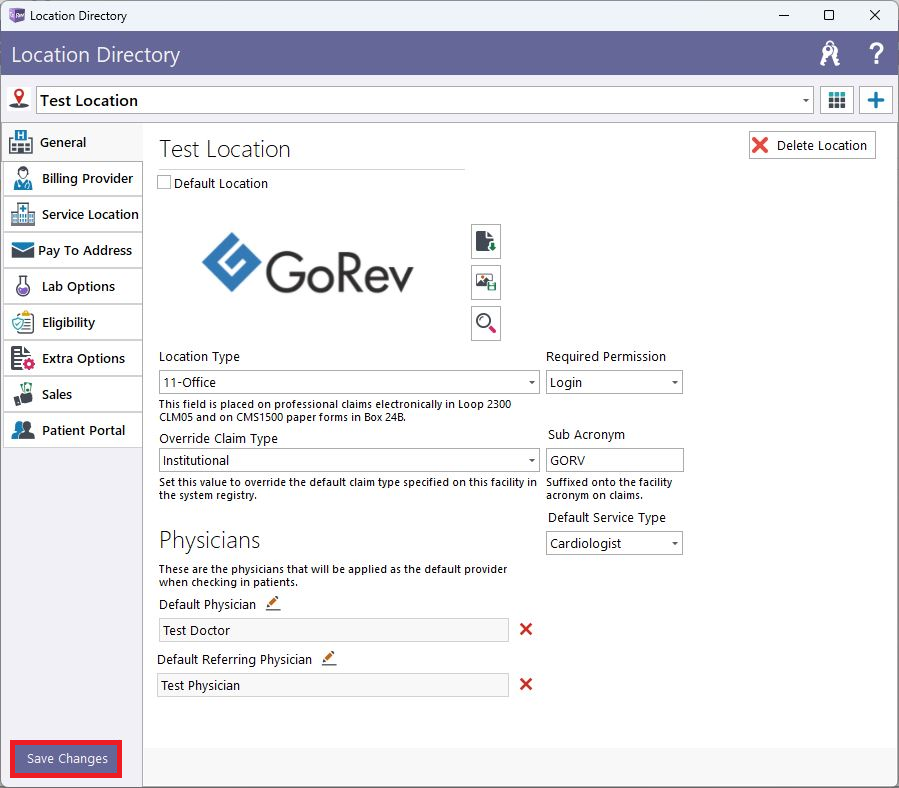Click the permissions keys icon in header
The width and height of the screenshot is (899, 788).
click(x=830, y=54)
